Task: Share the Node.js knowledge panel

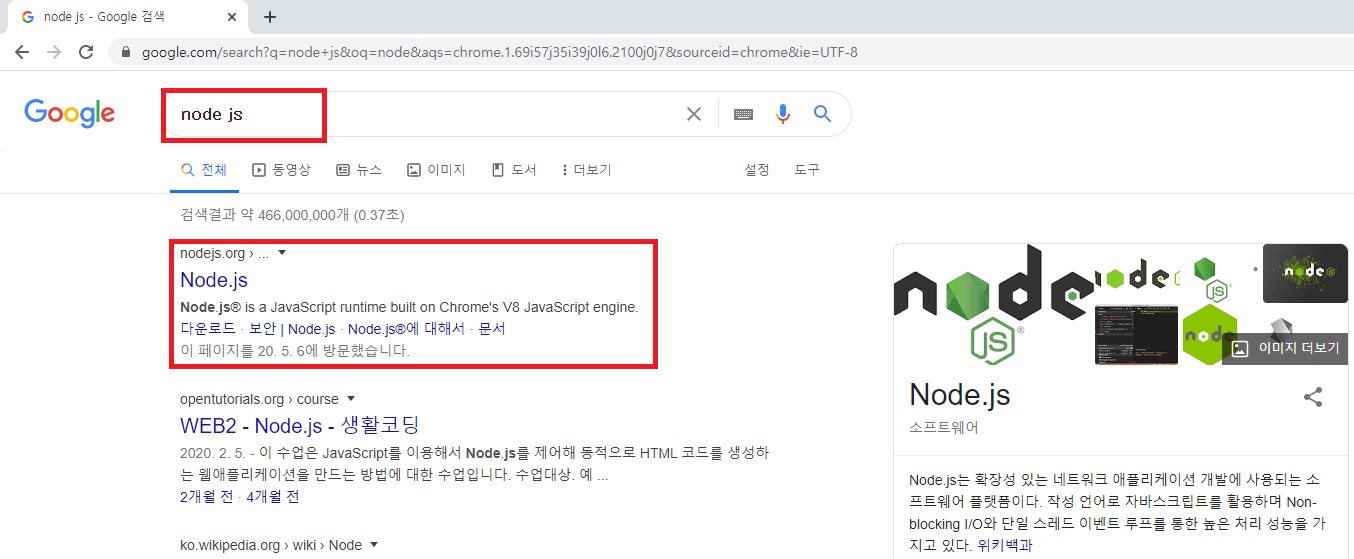Action: (x=1313, y=397)
